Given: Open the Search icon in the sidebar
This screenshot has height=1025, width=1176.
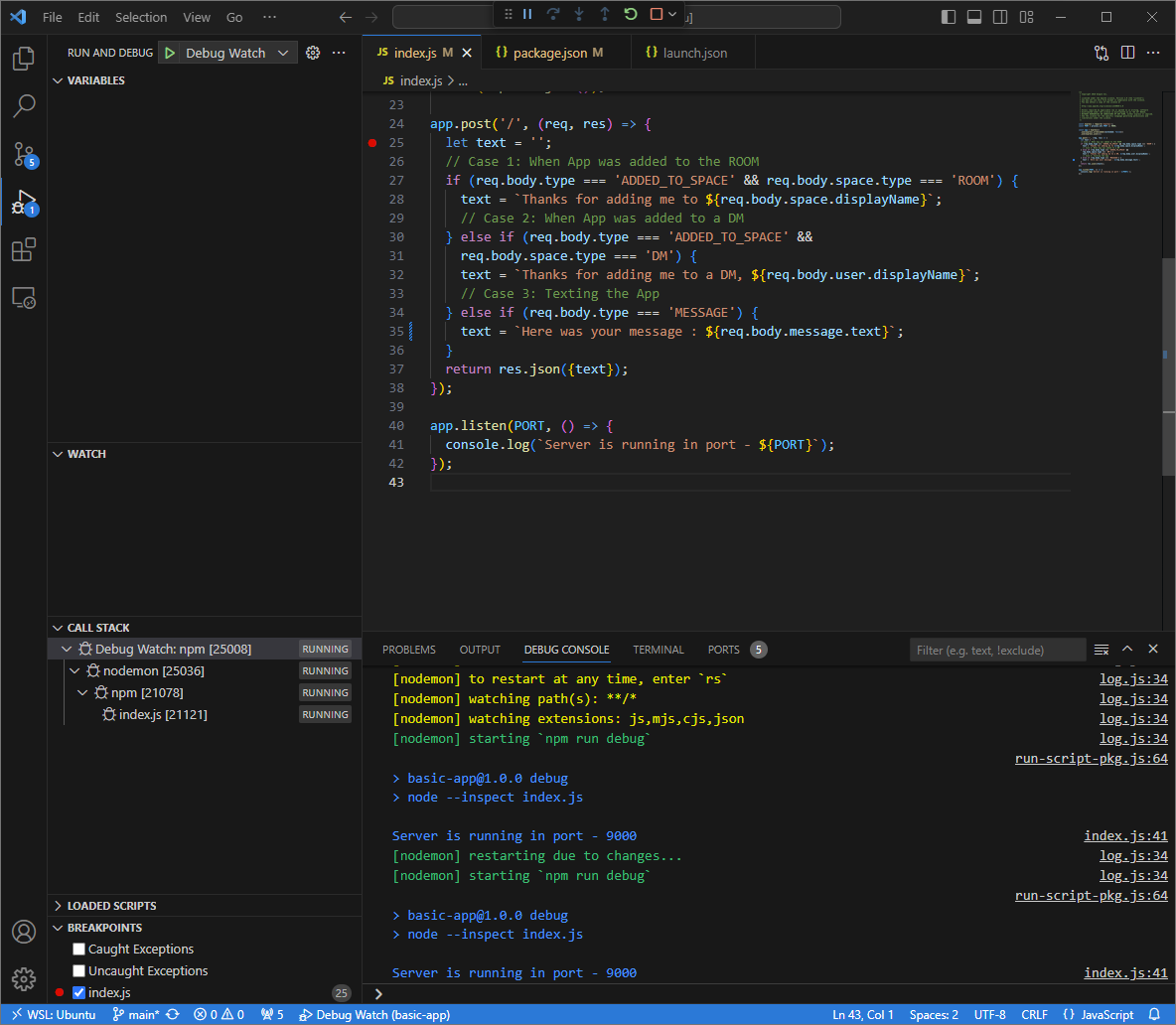Looking at the screenshot, I should 24,105.
